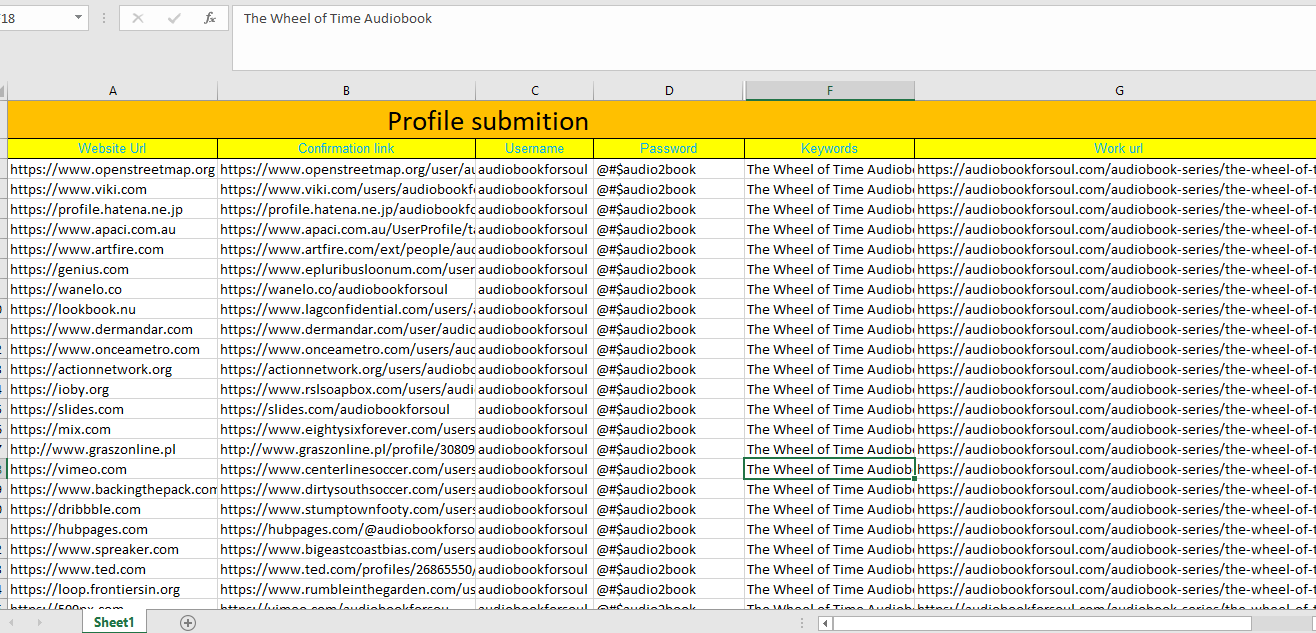Image resolution: width=1316 pixels, height=633 pixels.
Task: Click the https://www.viki.com cell
Action: pyautogui.click(x=112, y=189)
